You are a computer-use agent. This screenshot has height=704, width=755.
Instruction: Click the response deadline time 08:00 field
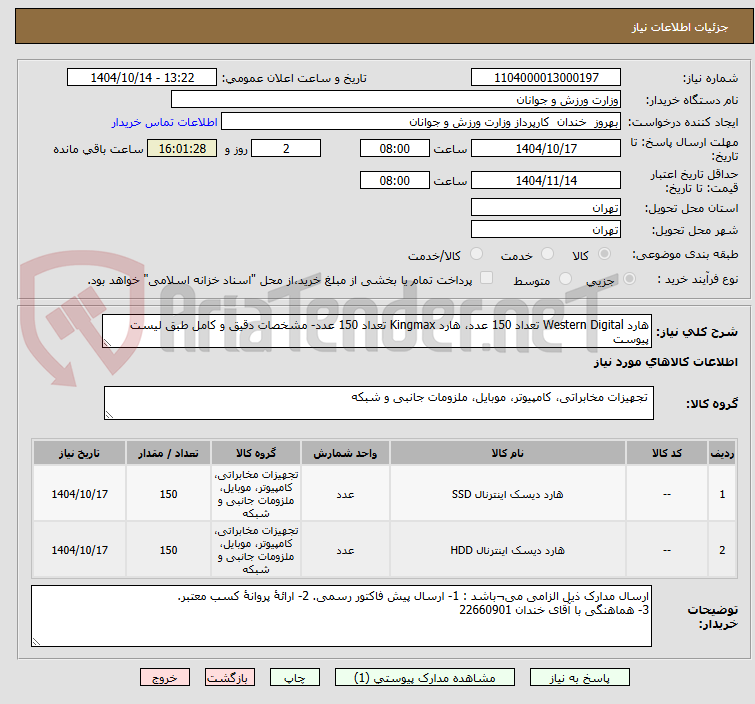pos(394,148)
